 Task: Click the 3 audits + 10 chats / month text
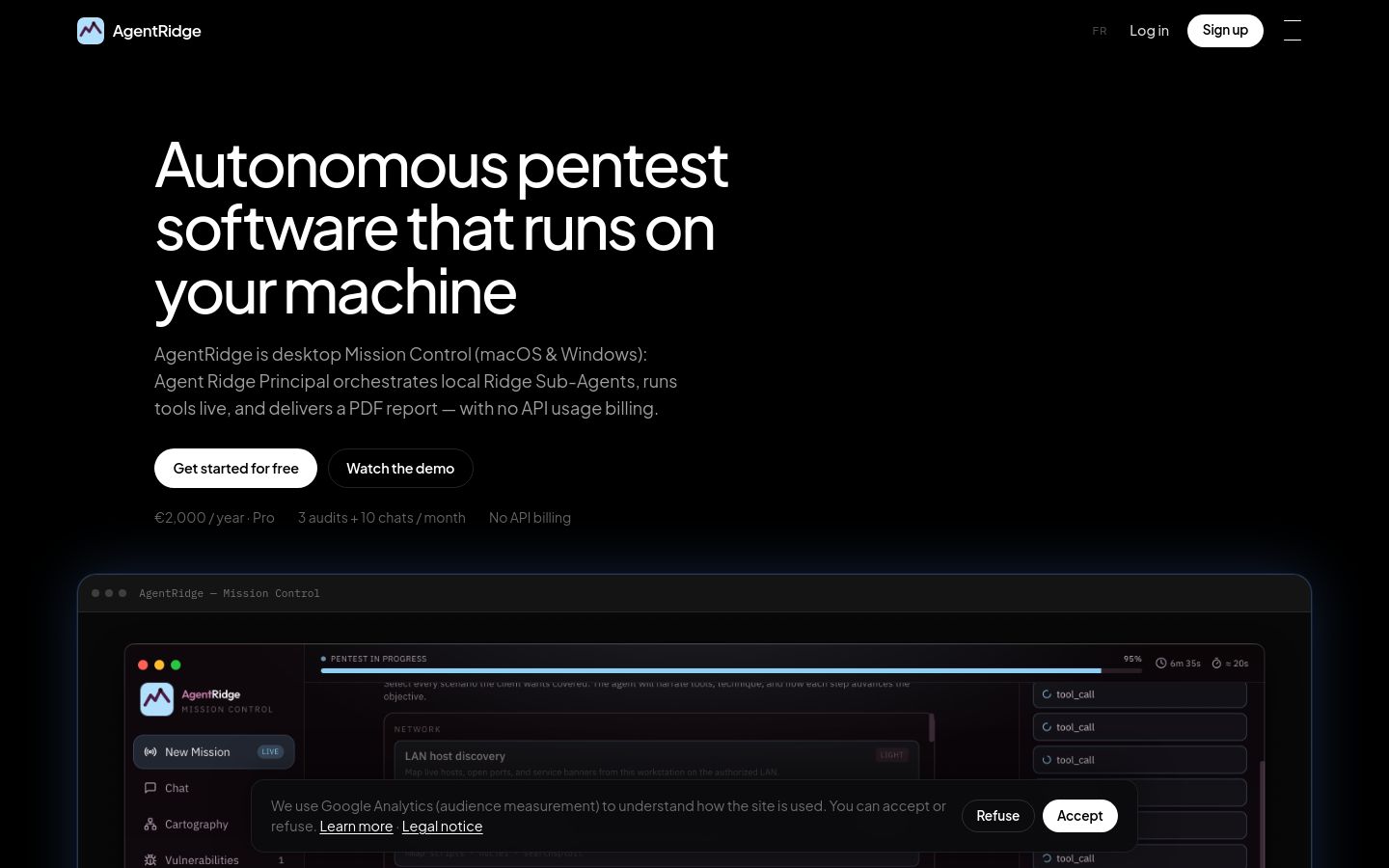382,518
